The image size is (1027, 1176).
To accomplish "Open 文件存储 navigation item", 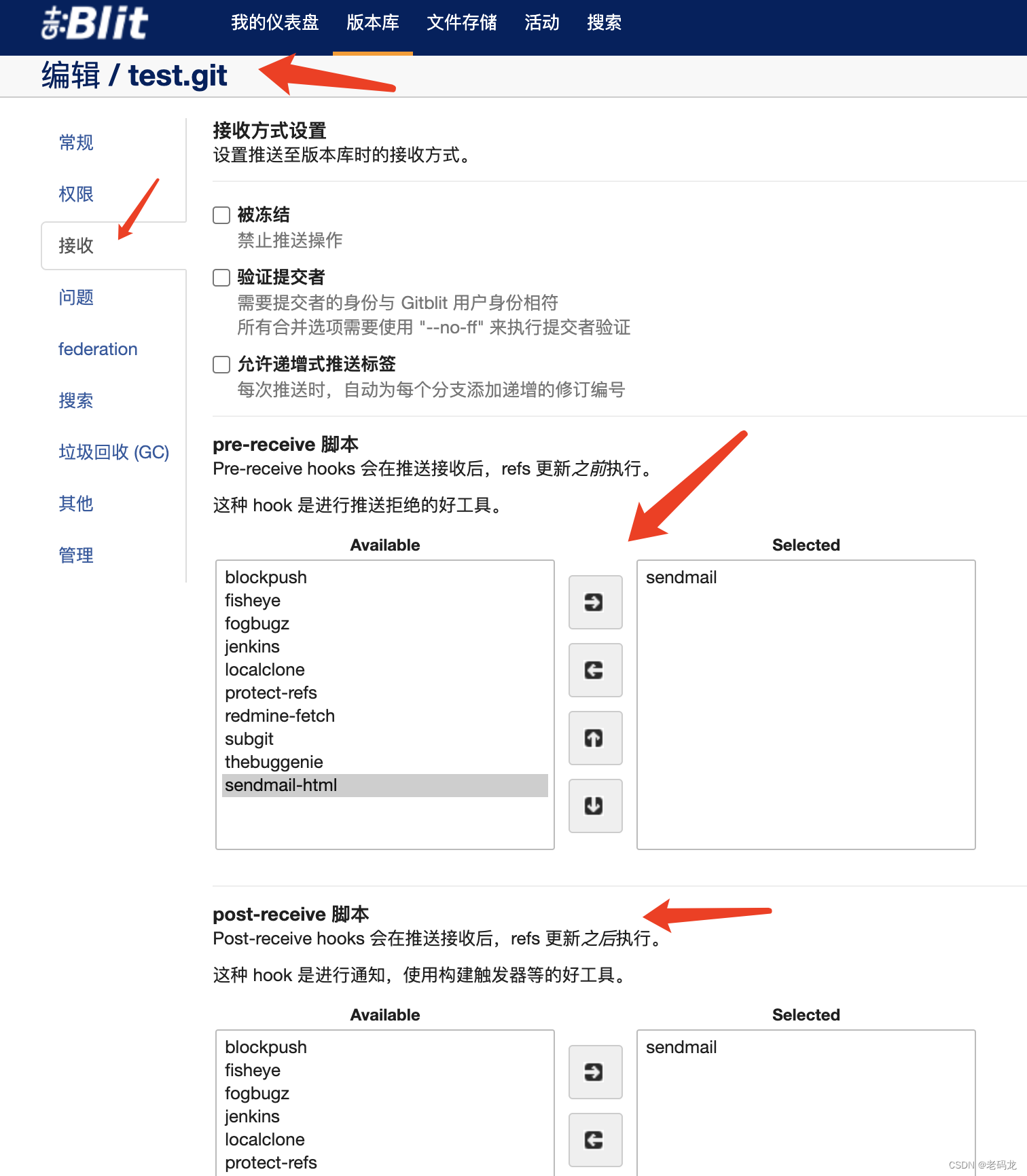I will coord(462,23).
